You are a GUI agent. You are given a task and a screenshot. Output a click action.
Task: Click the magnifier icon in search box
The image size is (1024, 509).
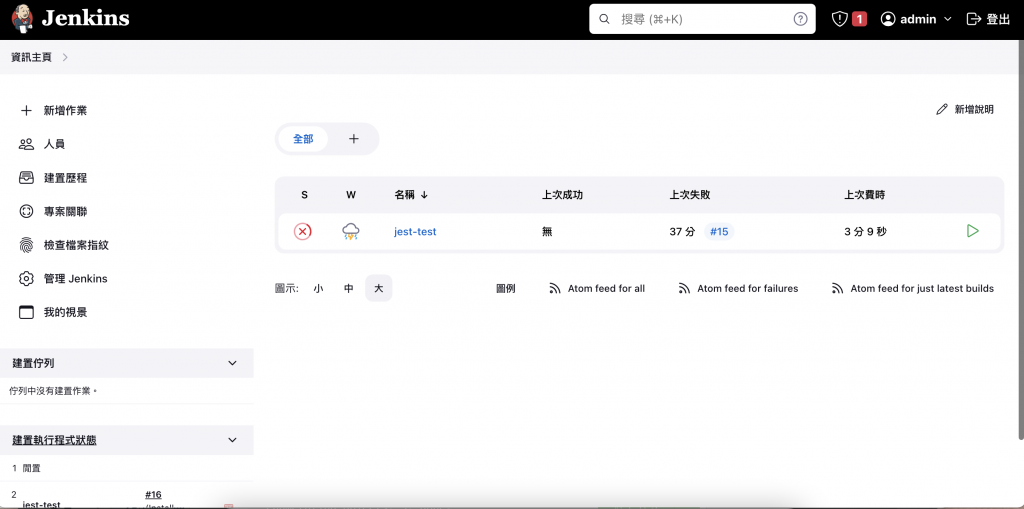click(x=605, y=19)
